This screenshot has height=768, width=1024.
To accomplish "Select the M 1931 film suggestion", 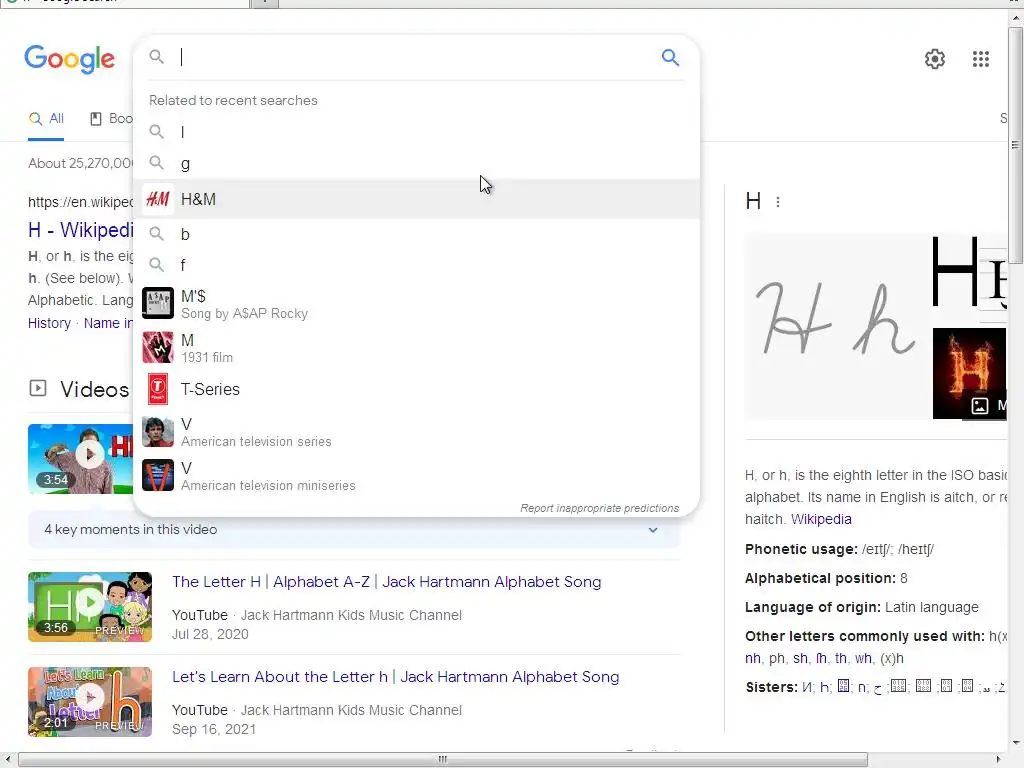I will pyautogui.click(x=416, y=347).
